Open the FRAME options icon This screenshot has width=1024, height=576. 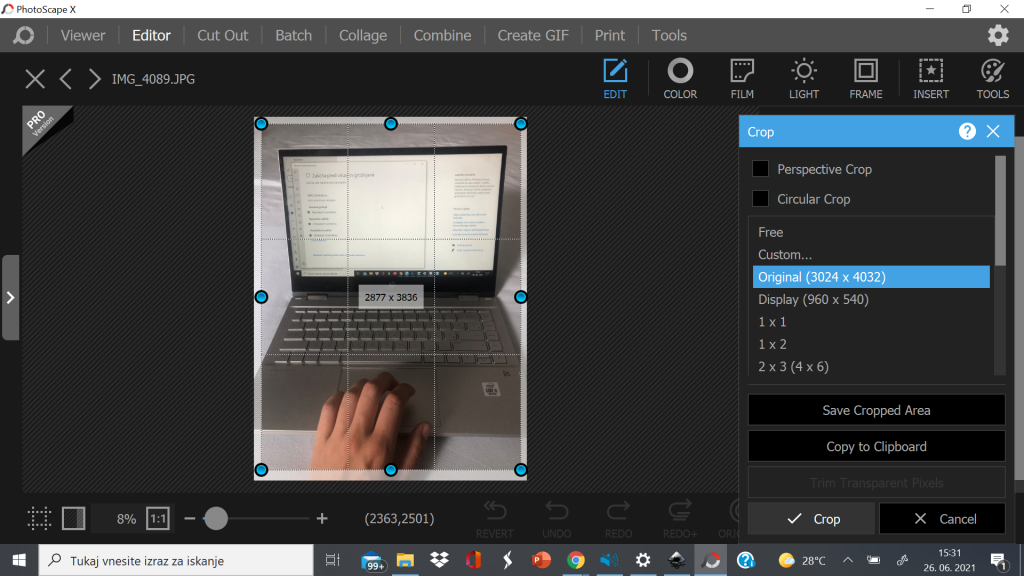tap(865, 78)
